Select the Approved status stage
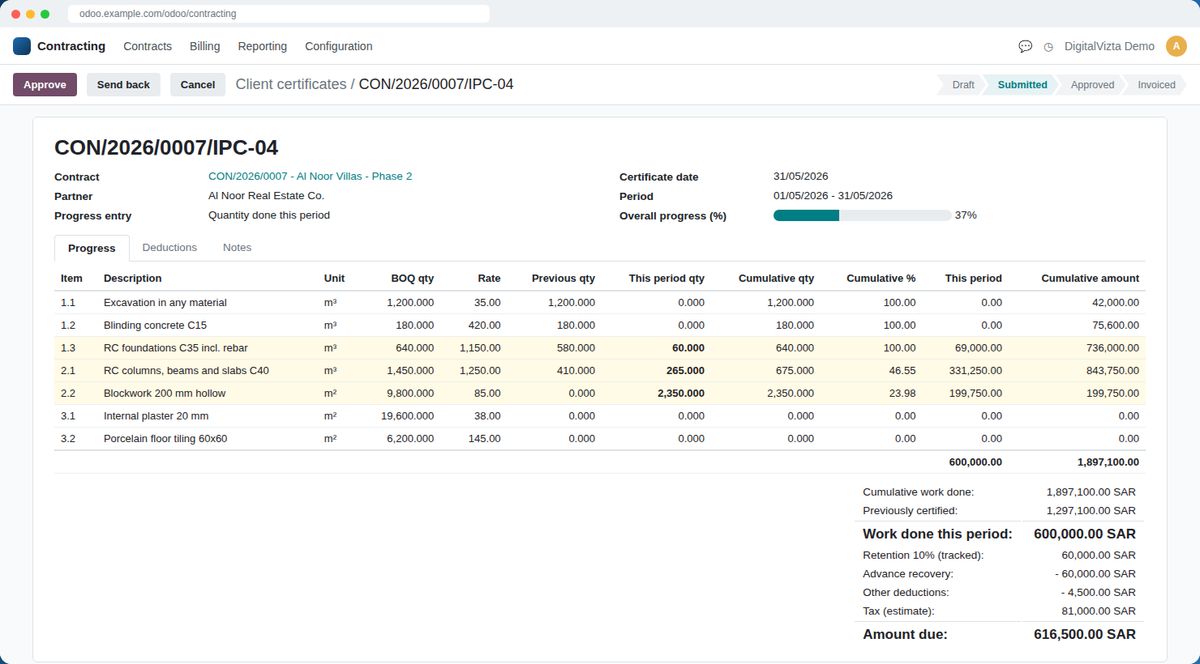The image size is (1200, 664). 1092,85
